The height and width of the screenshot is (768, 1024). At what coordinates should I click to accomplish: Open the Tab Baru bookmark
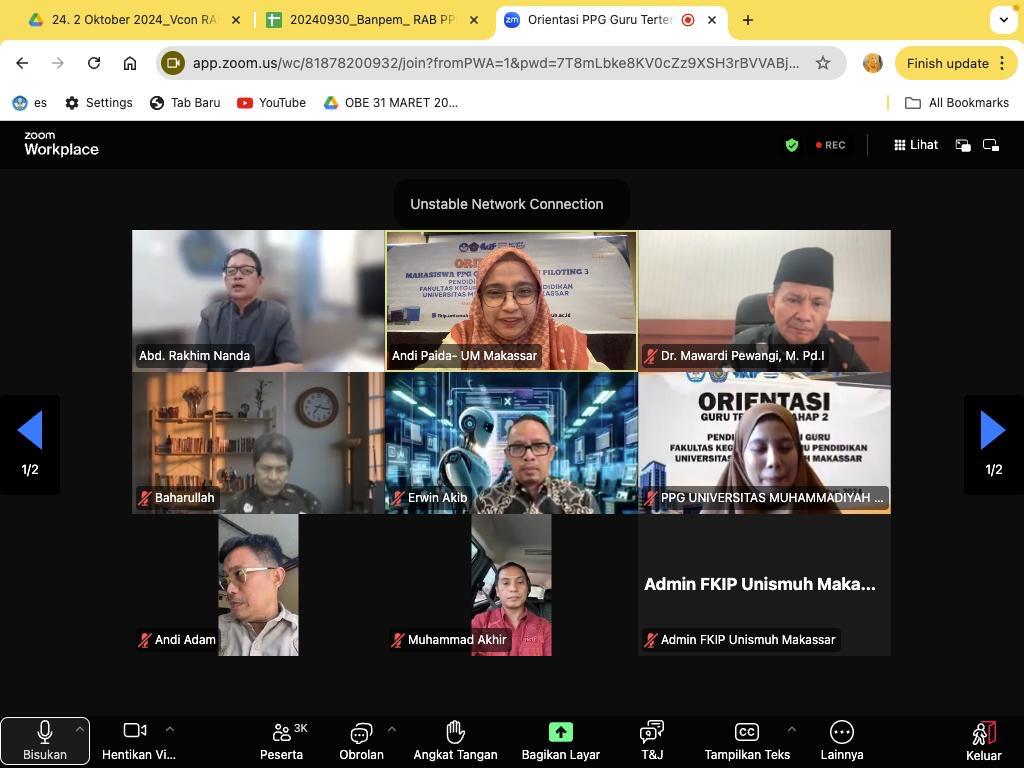185,103
